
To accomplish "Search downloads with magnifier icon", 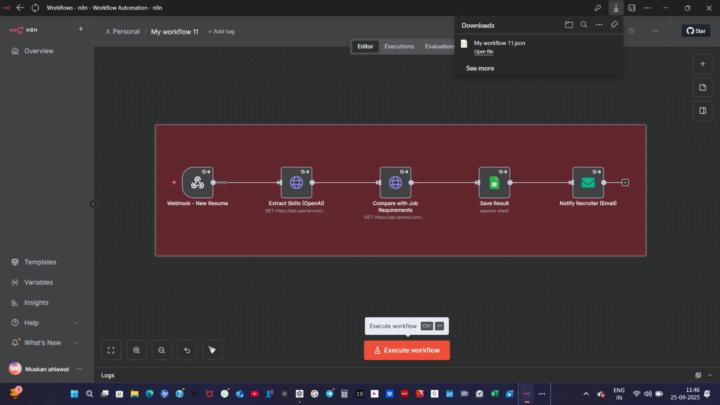I will (x=584, y=25).
